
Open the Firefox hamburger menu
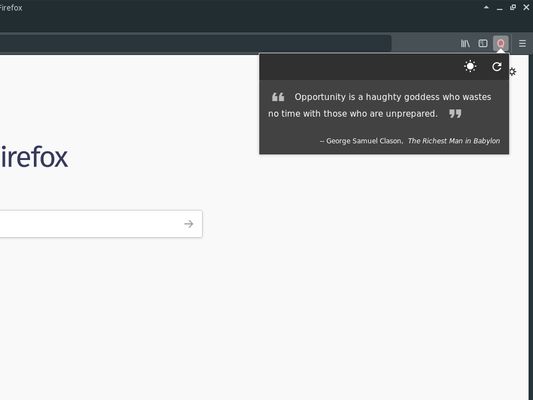pyautogui.click(x=522, y=44)
